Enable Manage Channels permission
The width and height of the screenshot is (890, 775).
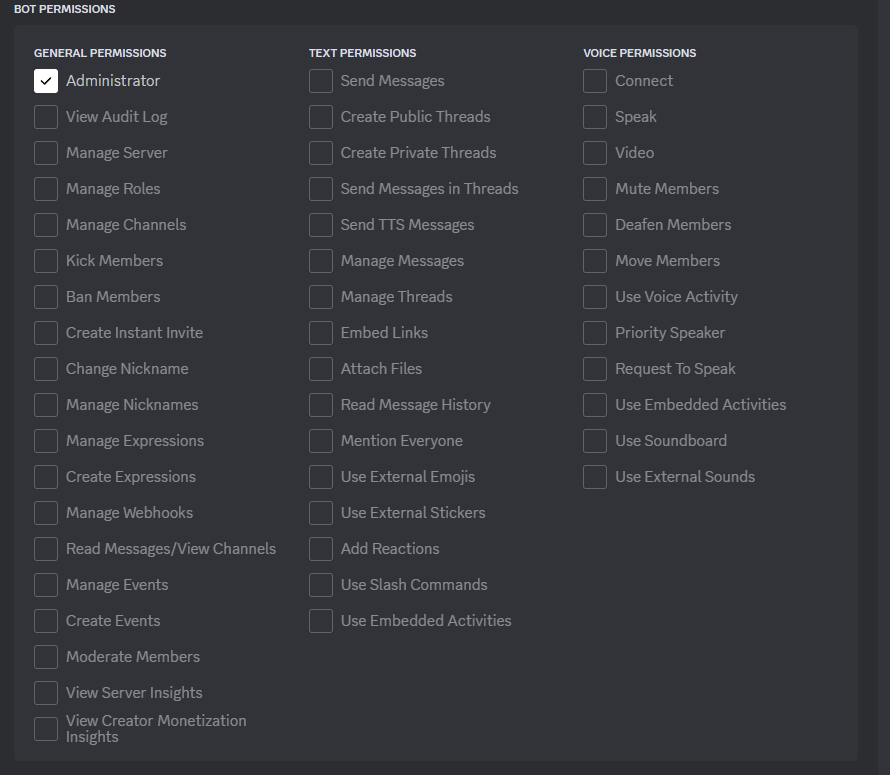coord(46,225)
